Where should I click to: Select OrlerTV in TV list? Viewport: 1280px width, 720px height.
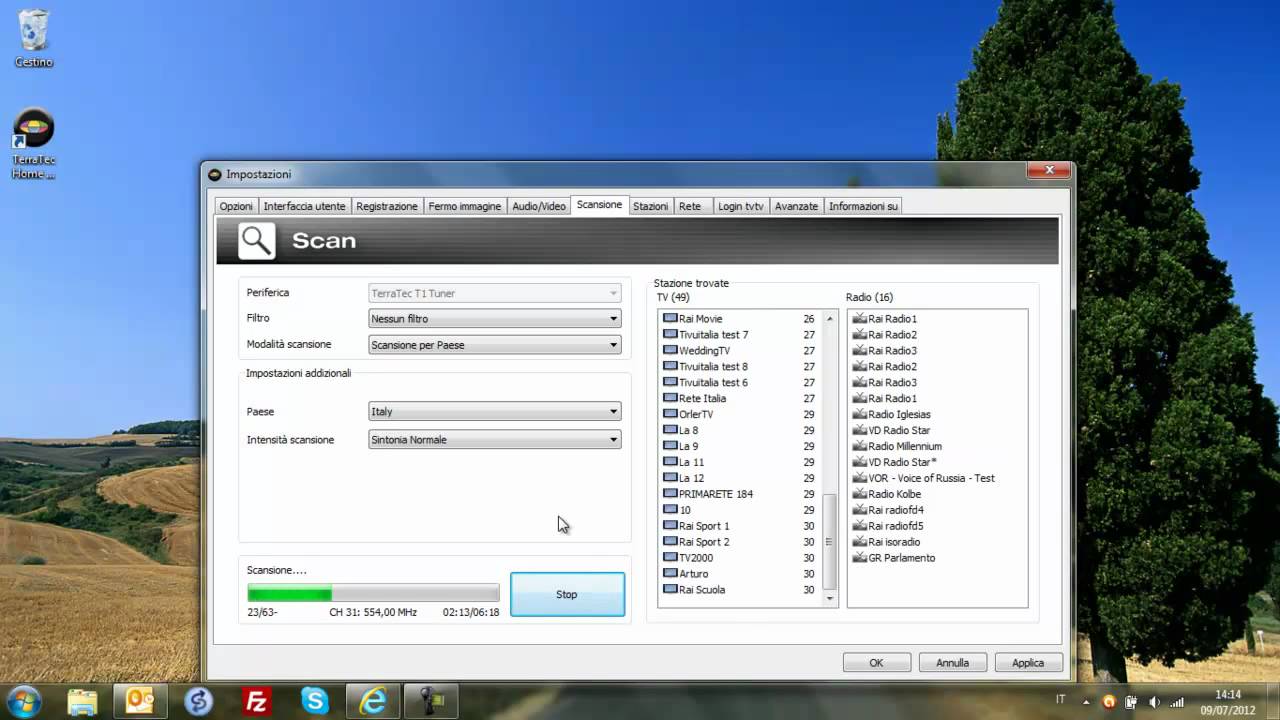pos(741,414)
